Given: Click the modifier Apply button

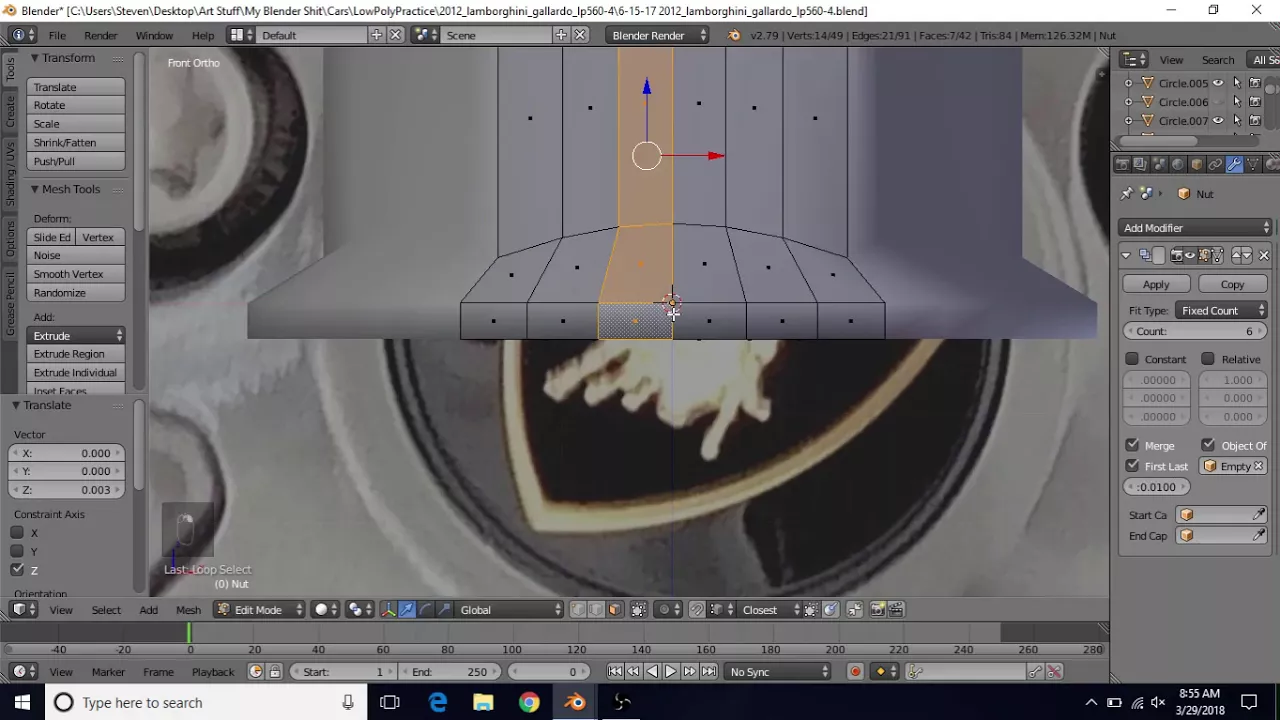Looking at the screenshot, I should [x=1156, y=285].
